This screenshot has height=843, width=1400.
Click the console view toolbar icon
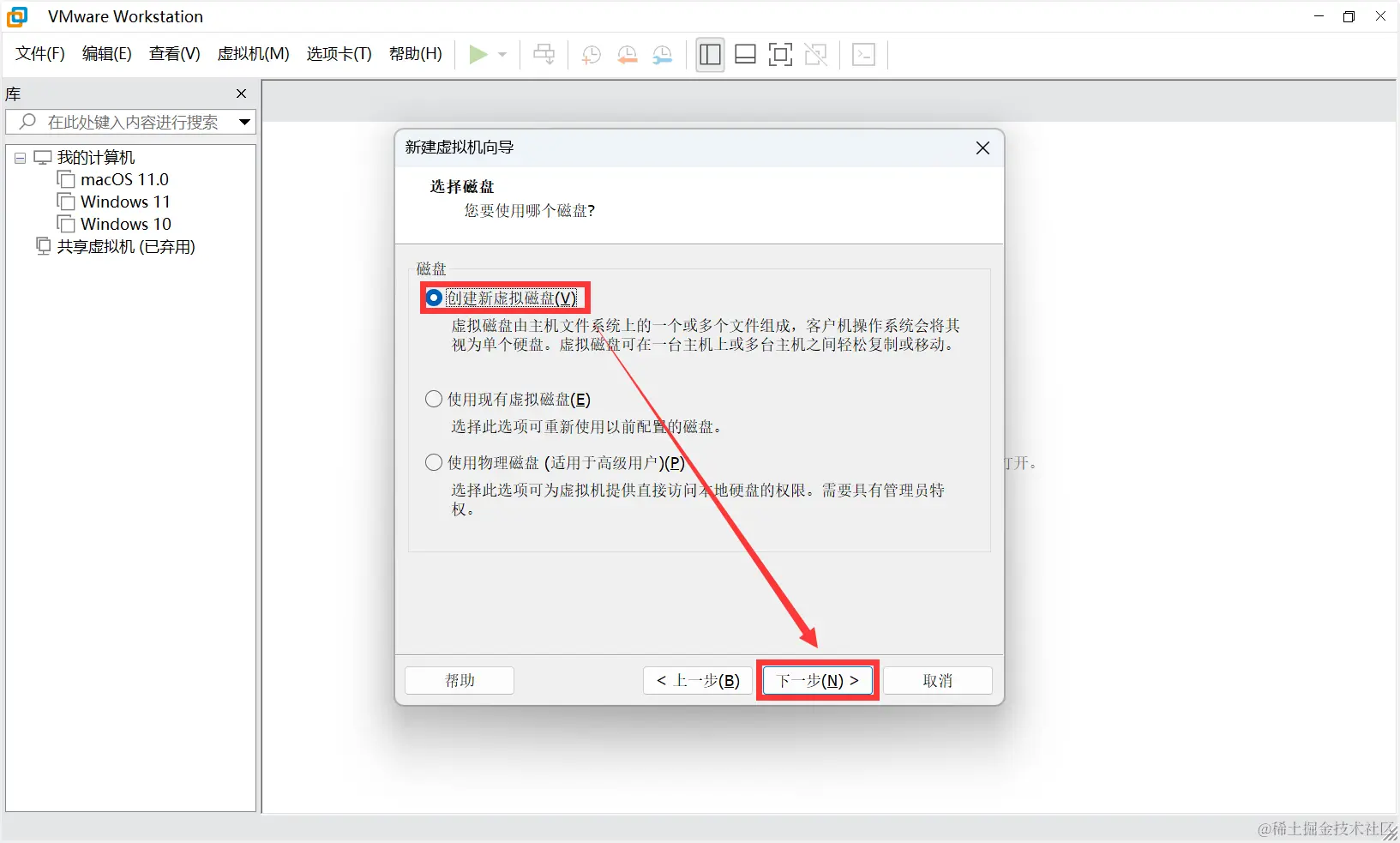point(864,55)
